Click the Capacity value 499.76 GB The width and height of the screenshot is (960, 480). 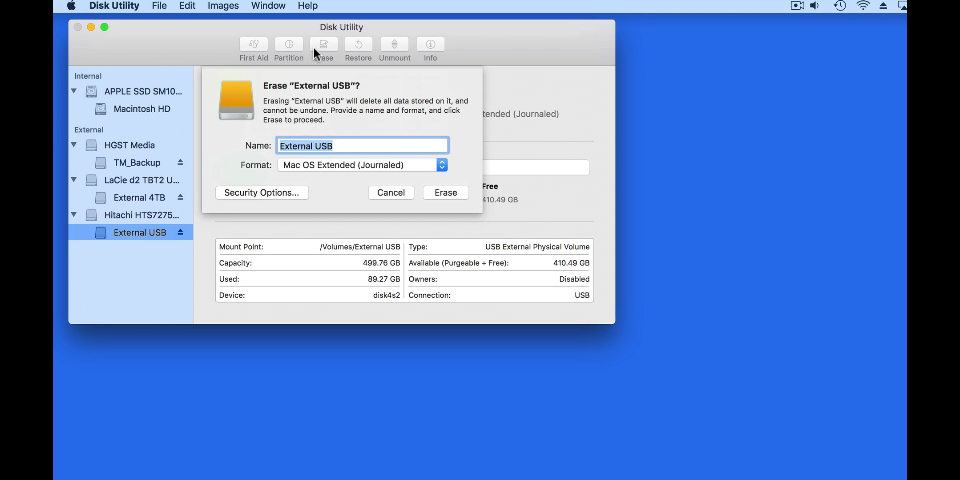coord(381,263)
